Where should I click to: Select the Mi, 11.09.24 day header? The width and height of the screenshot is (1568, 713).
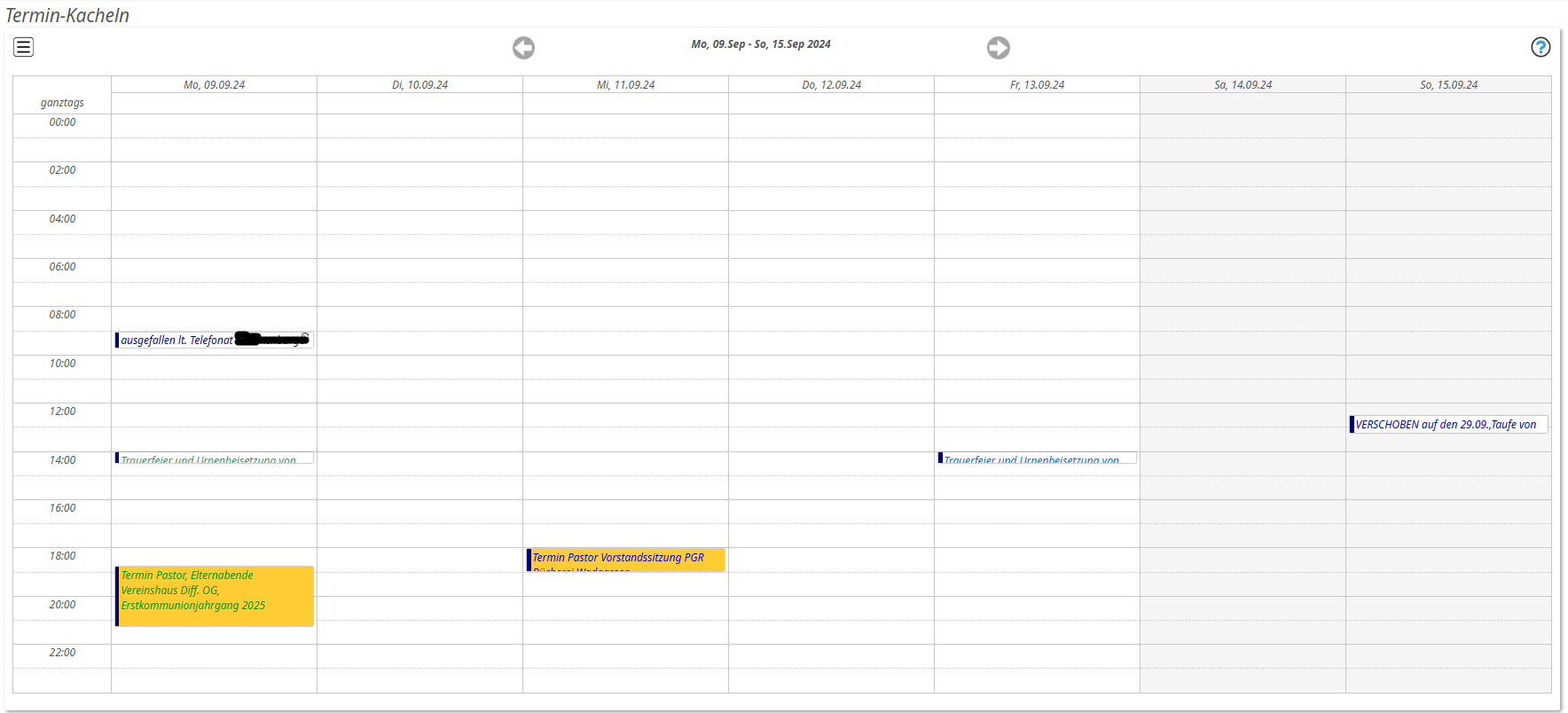click(x=625, y=85)
